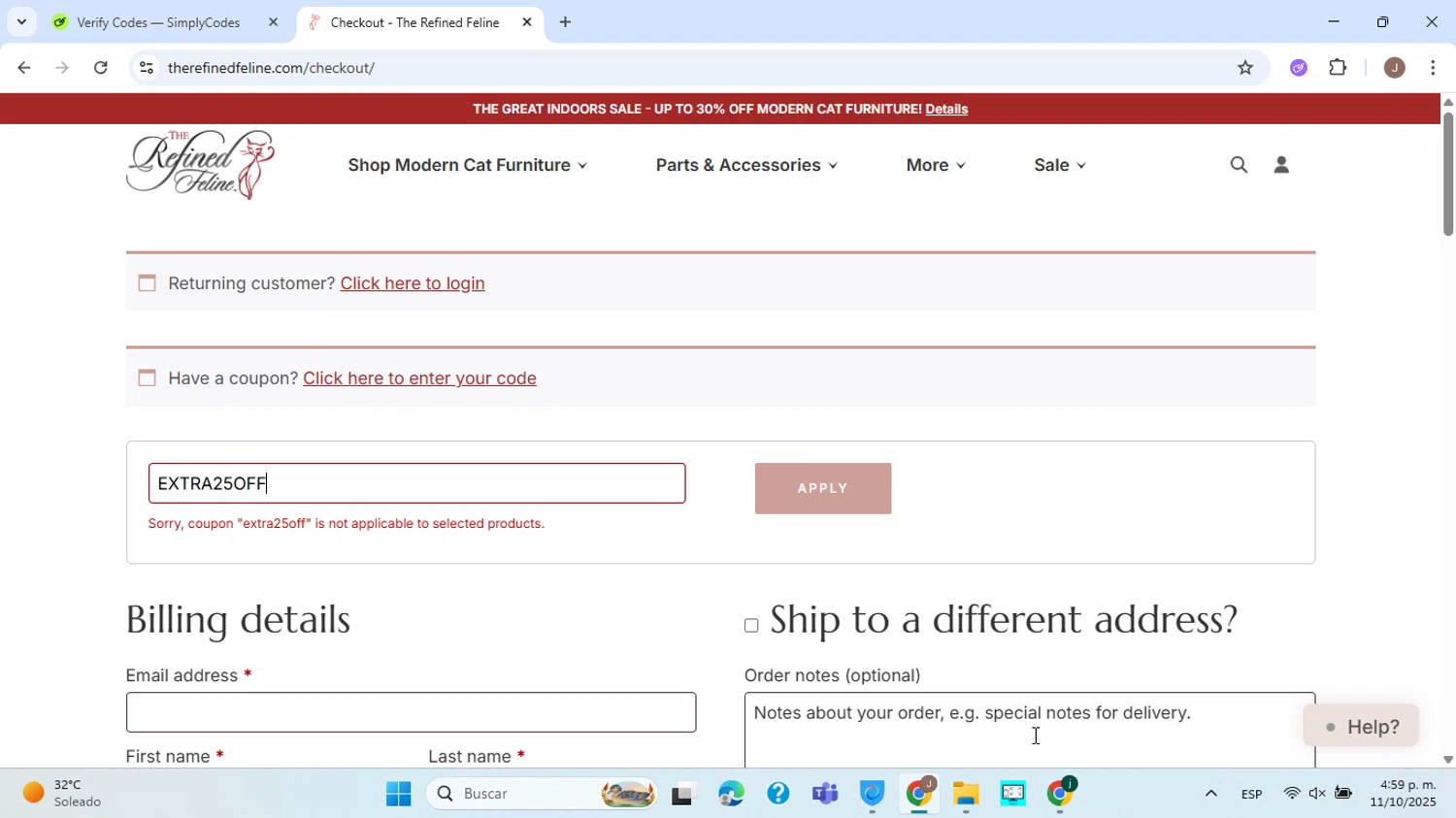Viewport: 1456px width, 818px height.
Task: Show hidden system tray icons
Action: (x=1211, y=795)
